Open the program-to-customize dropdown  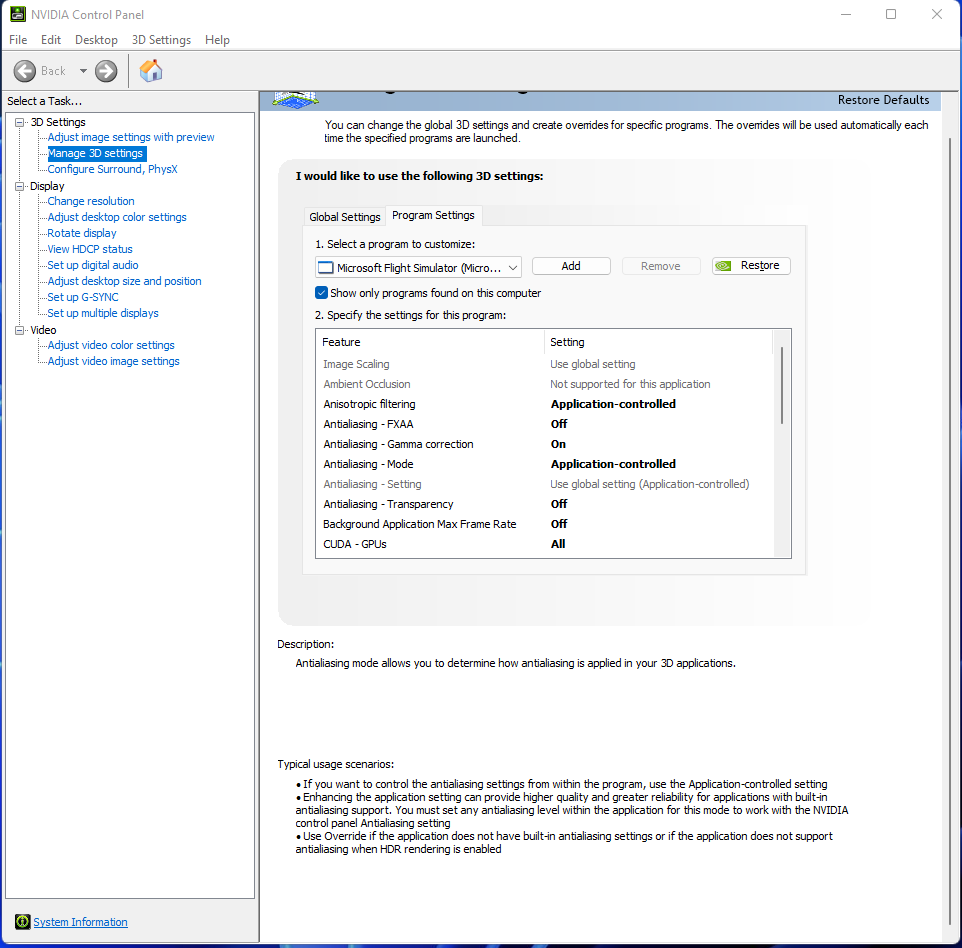[513, 267]
